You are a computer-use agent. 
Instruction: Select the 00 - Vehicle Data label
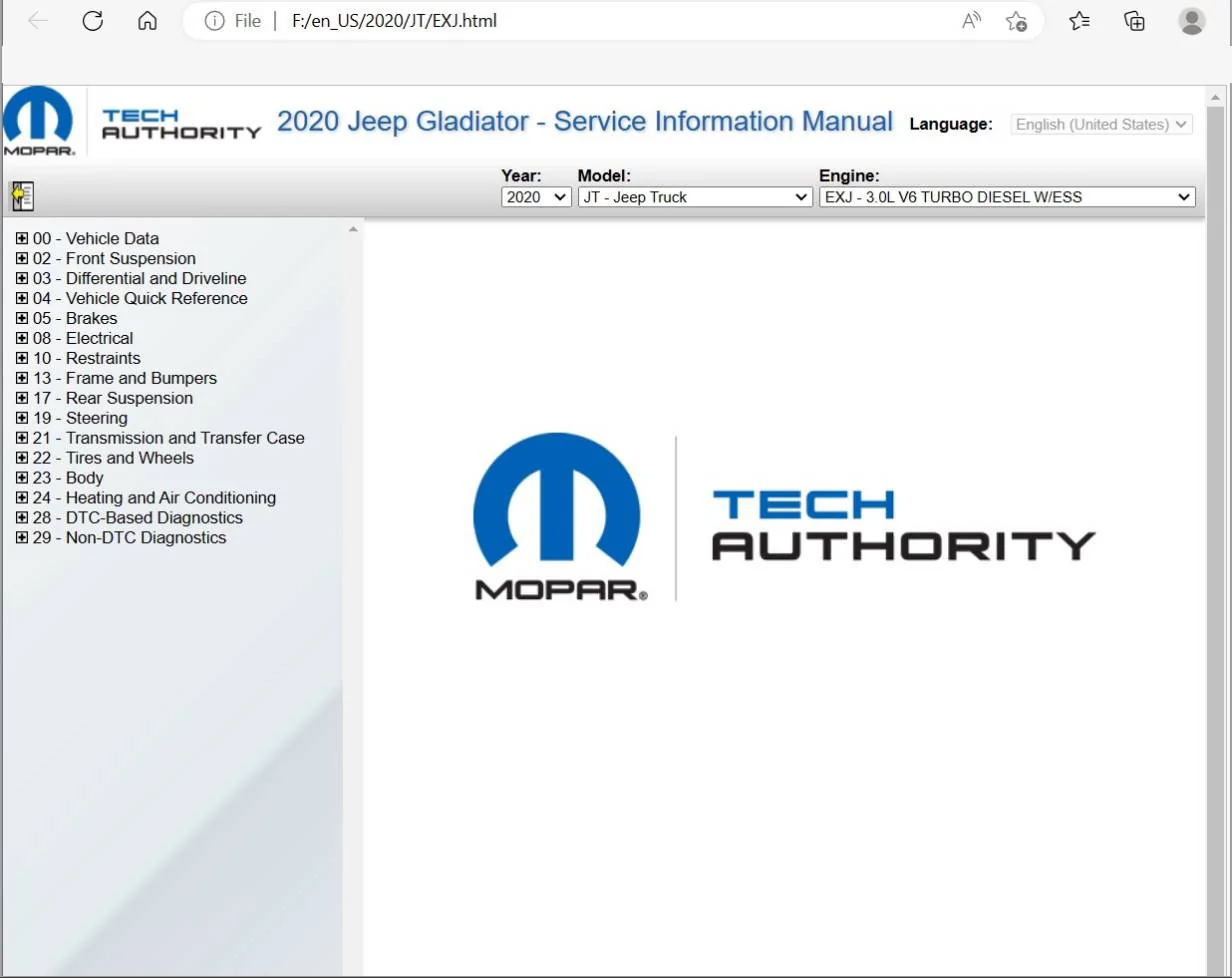pos(96,238)
